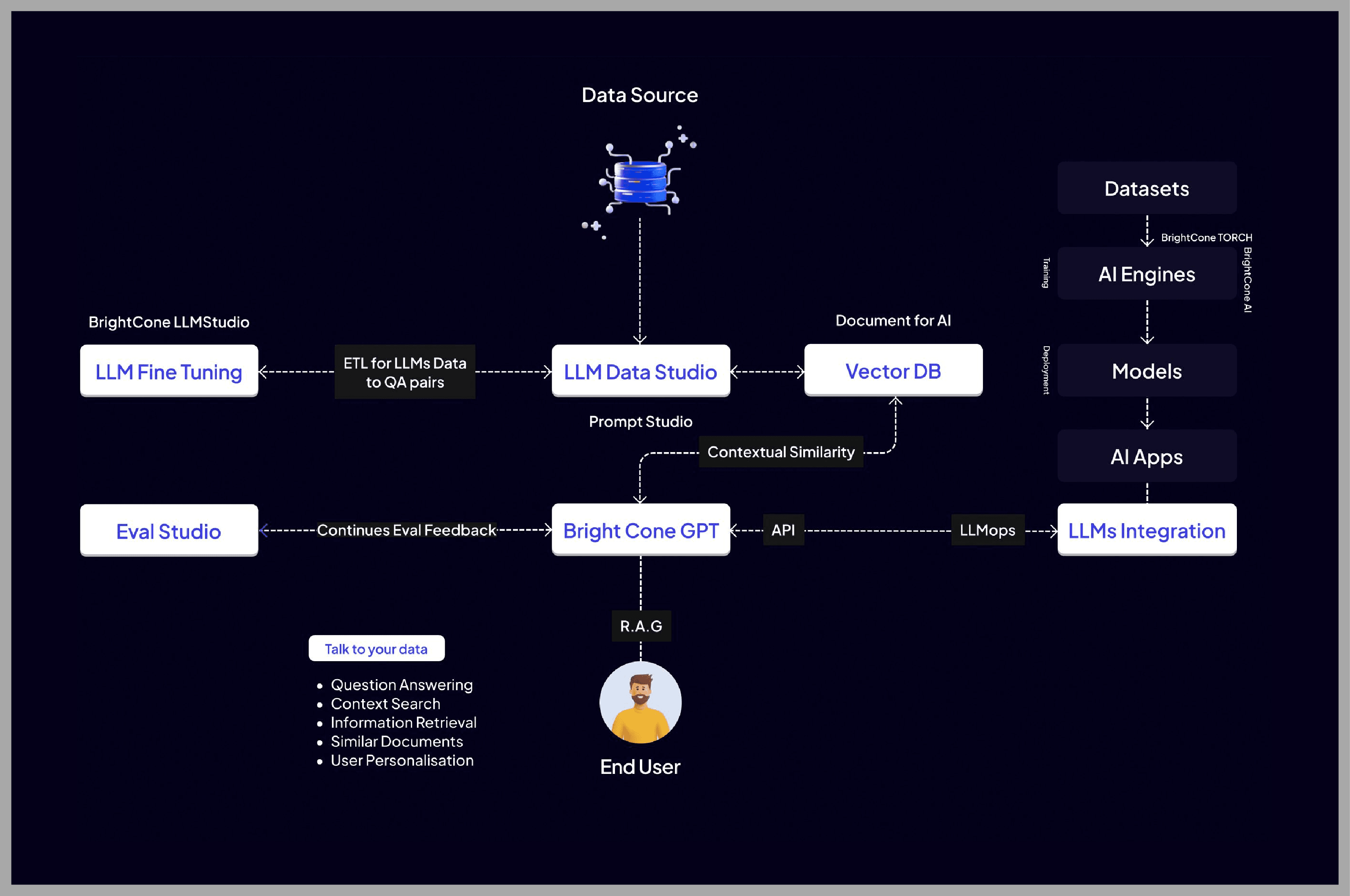The image size is (1350, 896).
Task: Click the BrightCone LLMStudio heading
Action: coord(169,322)
